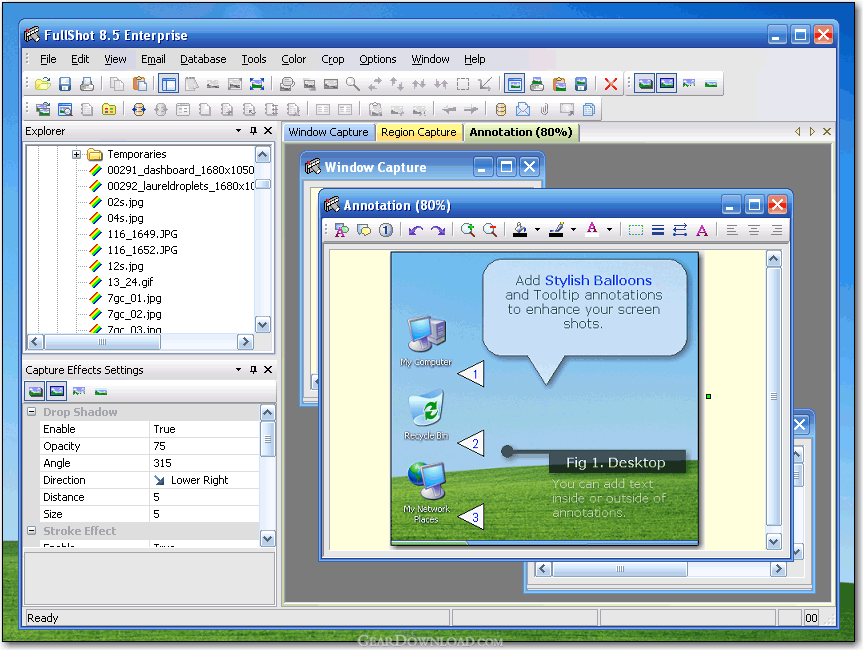Screen dimensions: 863x650
Task: Open the font color dropdown arrow
Action: [x=609, y=230]
